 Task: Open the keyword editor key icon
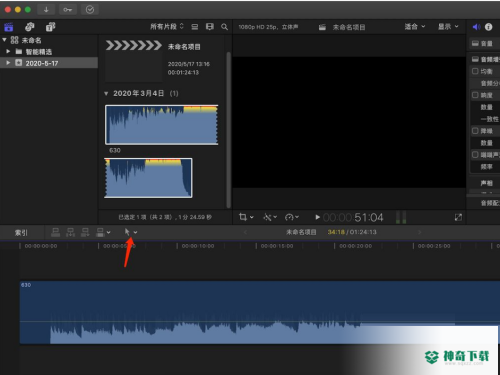68,10
